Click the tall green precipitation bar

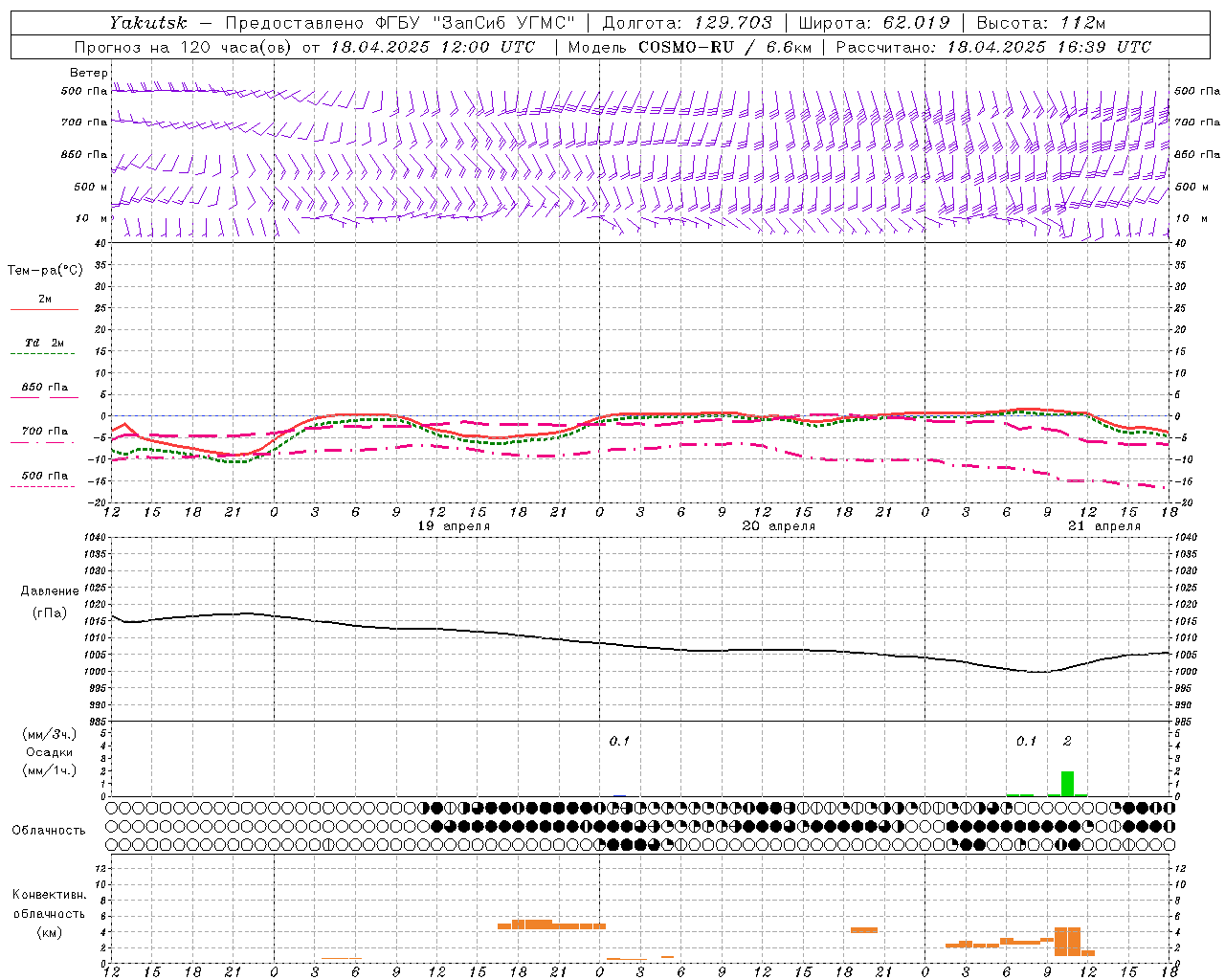click(x=1067, y=784)
